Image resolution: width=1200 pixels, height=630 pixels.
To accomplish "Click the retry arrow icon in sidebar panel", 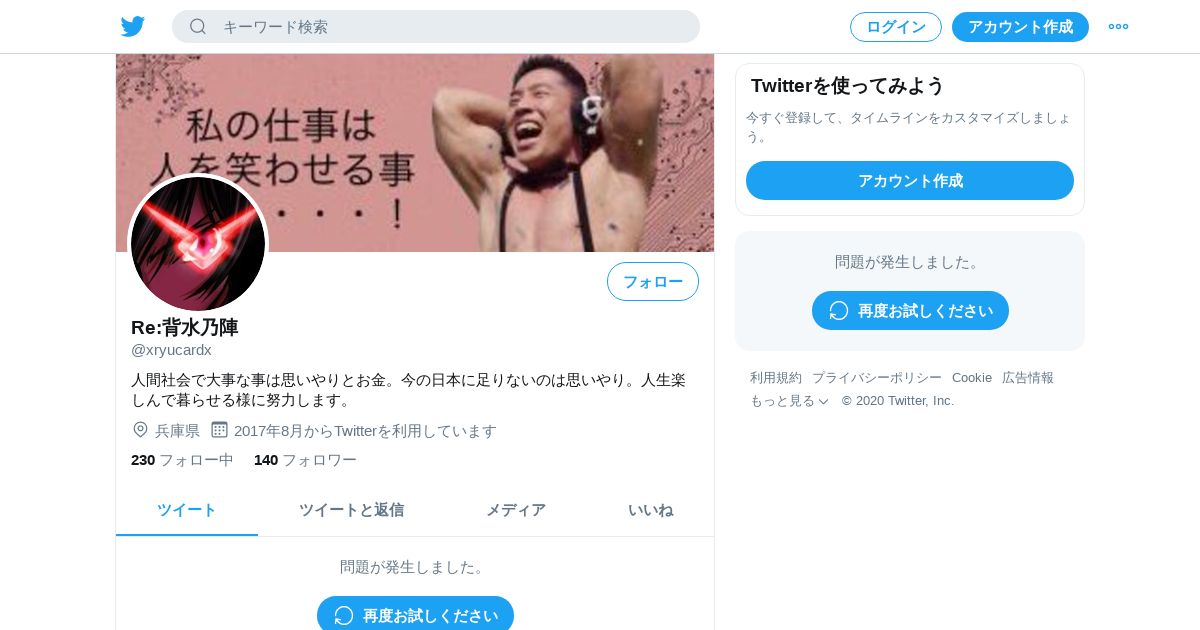I will pyautogui.click(x=838, y=310).
